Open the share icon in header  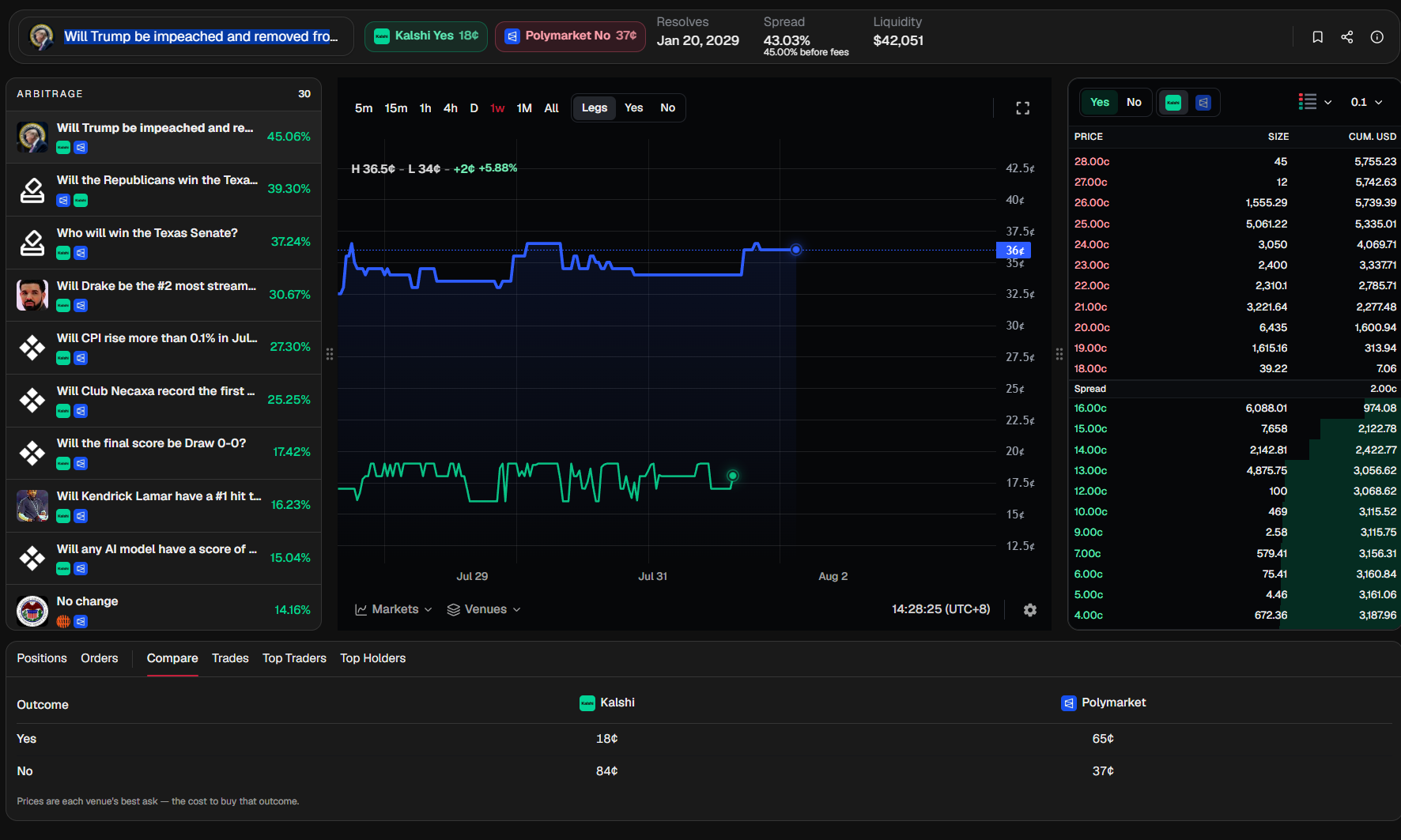(x=1347, y=37)
